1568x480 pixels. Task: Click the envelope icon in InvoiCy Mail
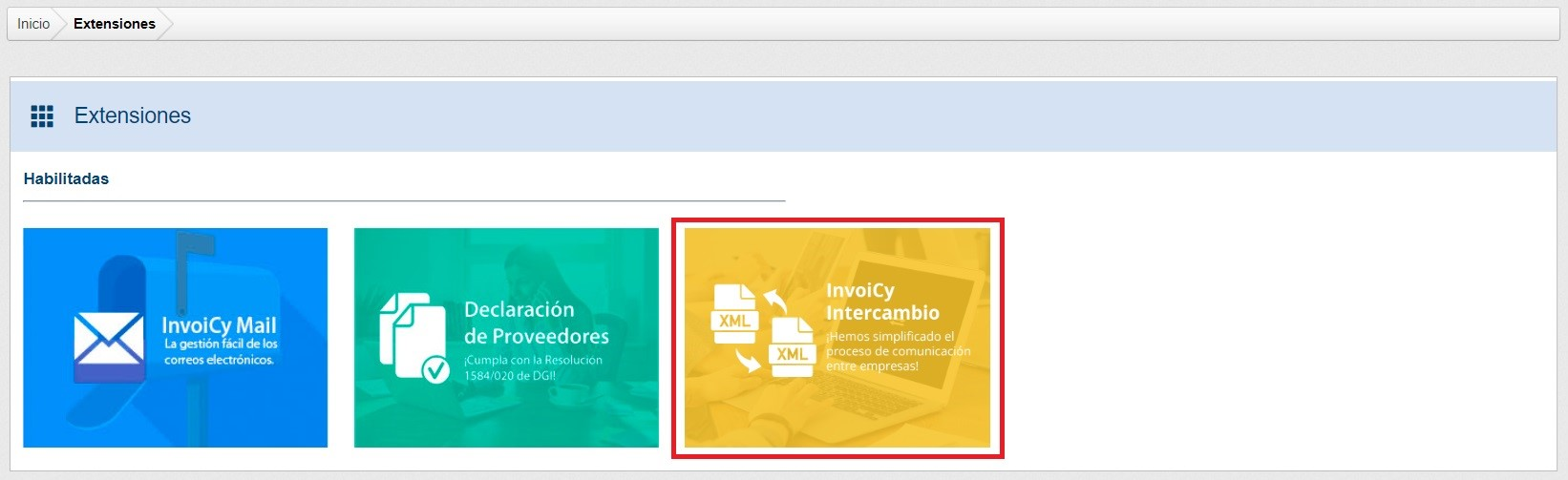coord(108,341)
